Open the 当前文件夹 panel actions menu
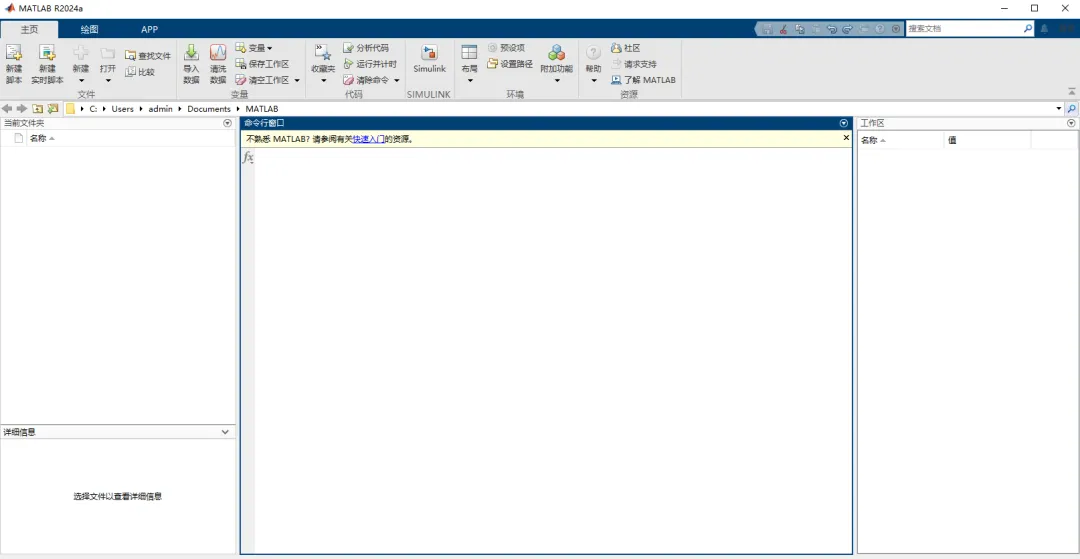Viewport: 1080px width, 559px height. click(228, 123)
